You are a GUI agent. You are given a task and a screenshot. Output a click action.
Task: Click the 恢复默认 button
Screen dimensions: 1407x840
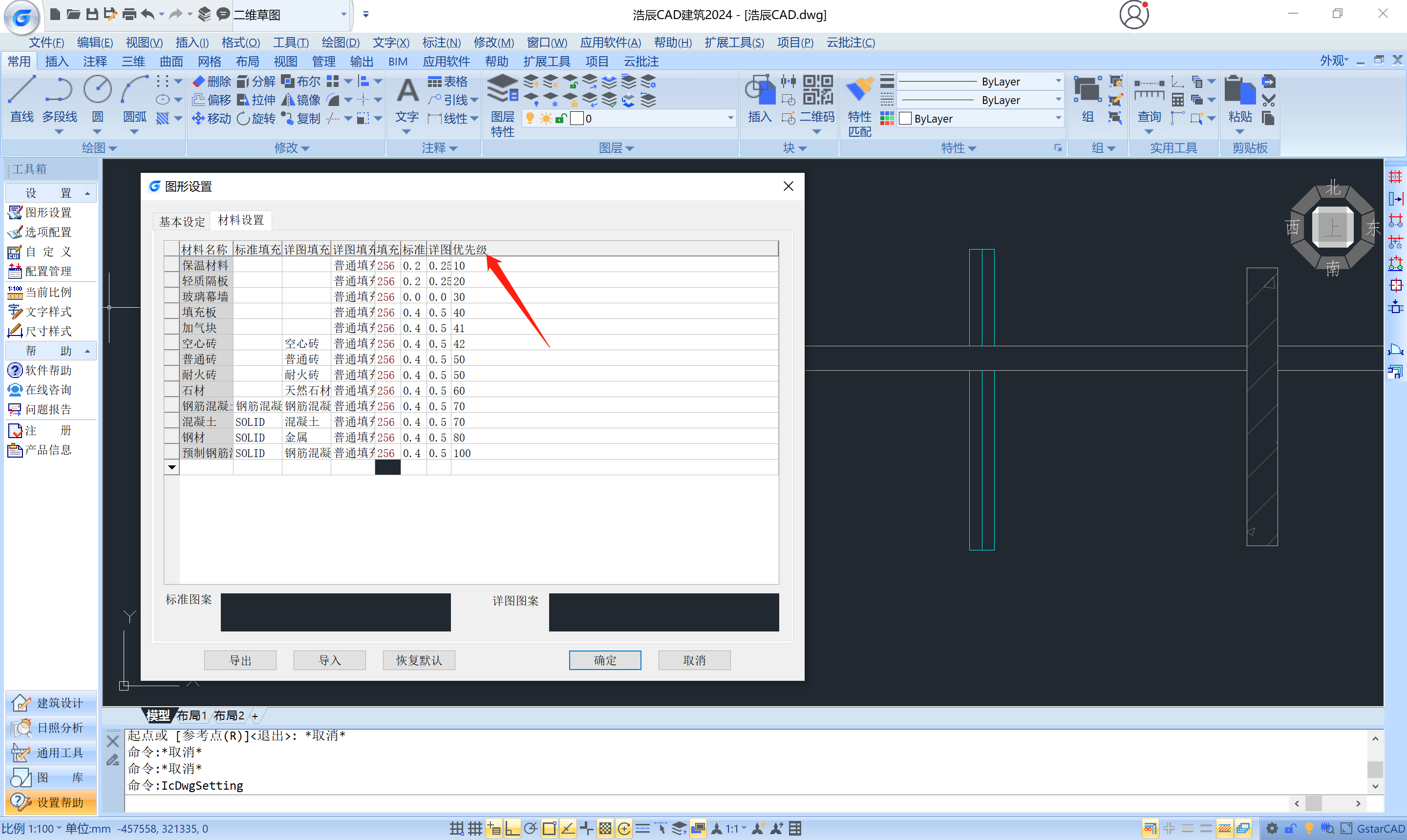(418, 660)
